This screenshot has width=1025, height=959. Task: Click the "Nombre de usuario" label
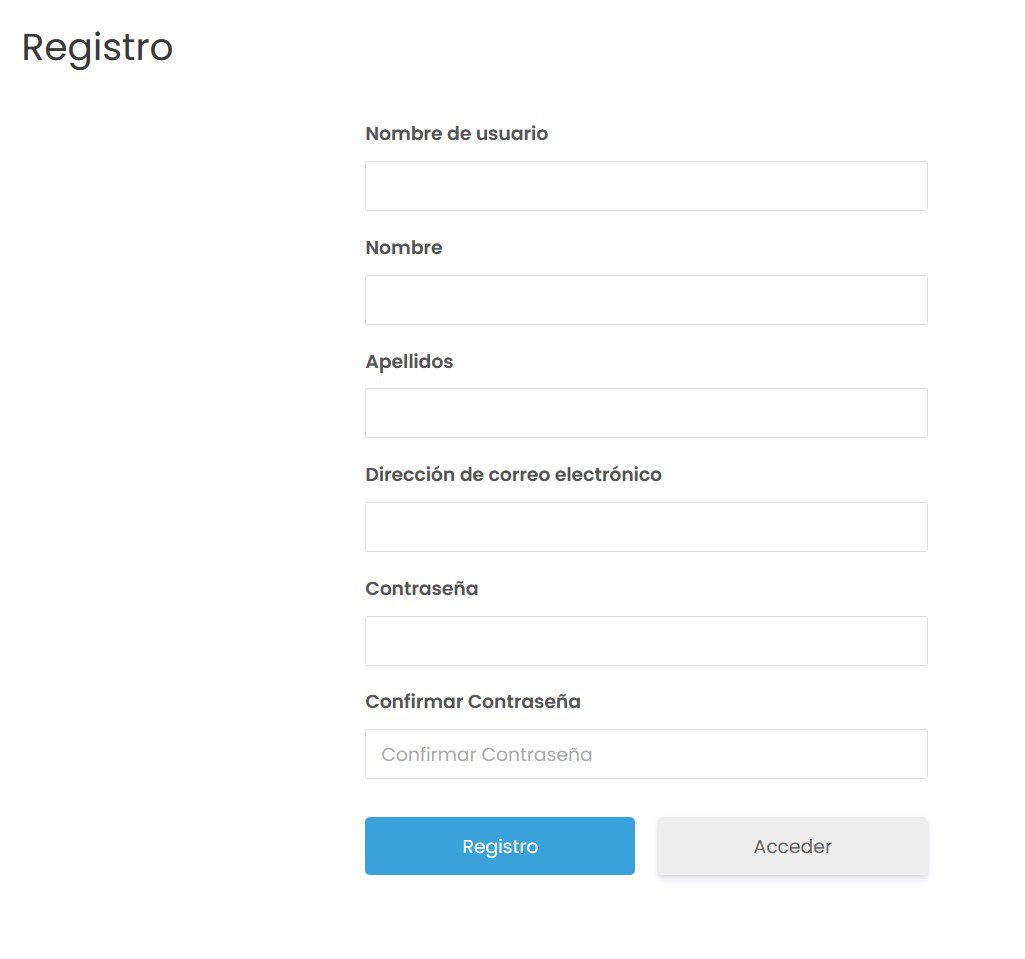pos(456,133)
